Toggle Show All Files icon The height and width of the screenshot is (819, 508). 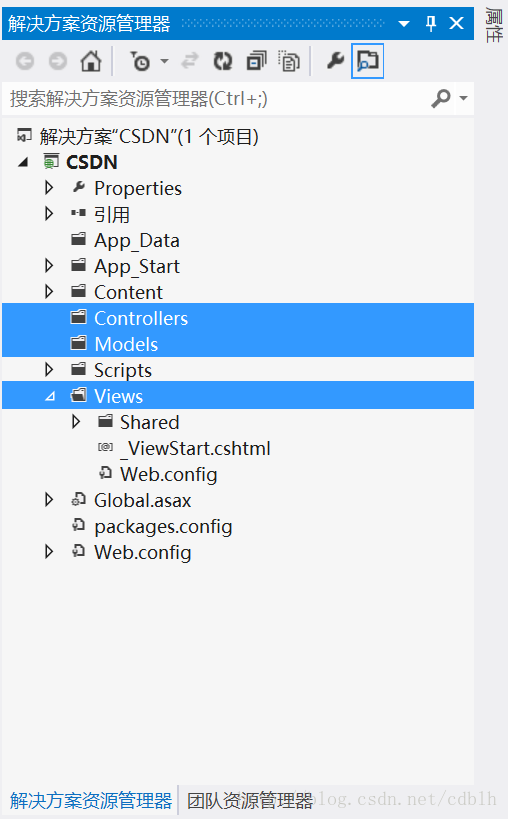coord(289,61)
